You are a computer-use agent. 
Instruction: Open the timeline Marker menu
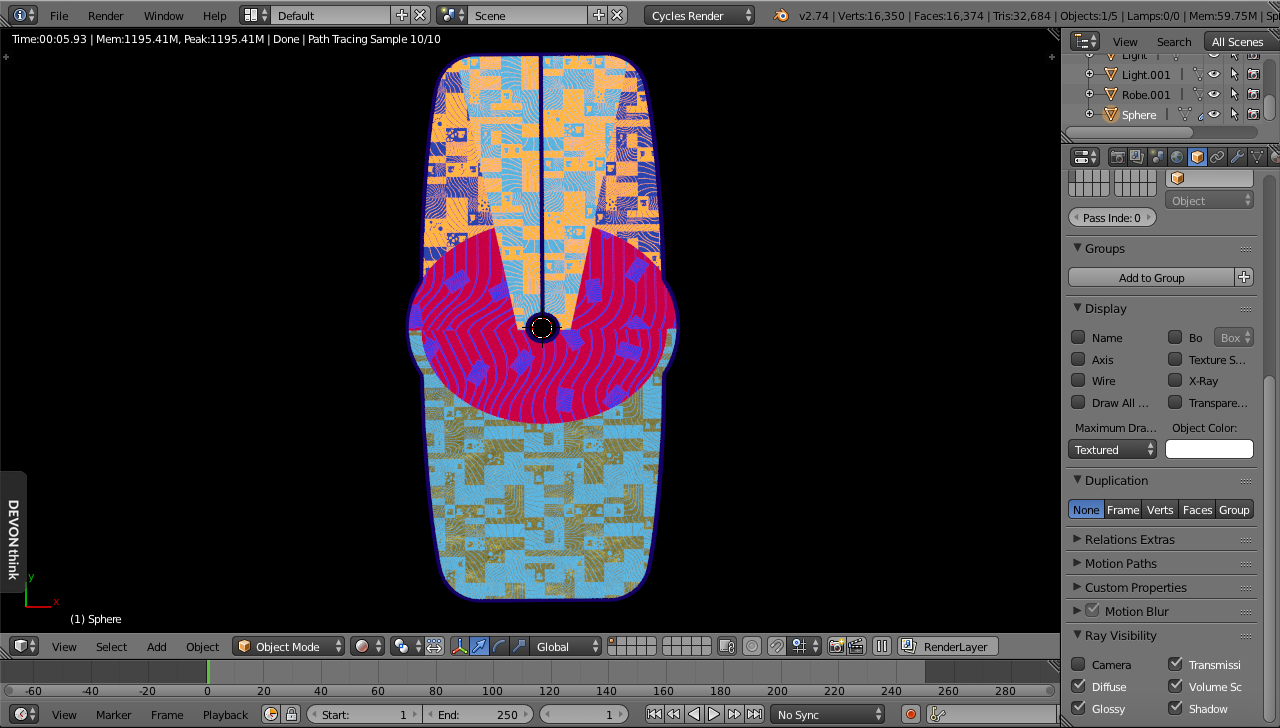click(x=113, y=714)
